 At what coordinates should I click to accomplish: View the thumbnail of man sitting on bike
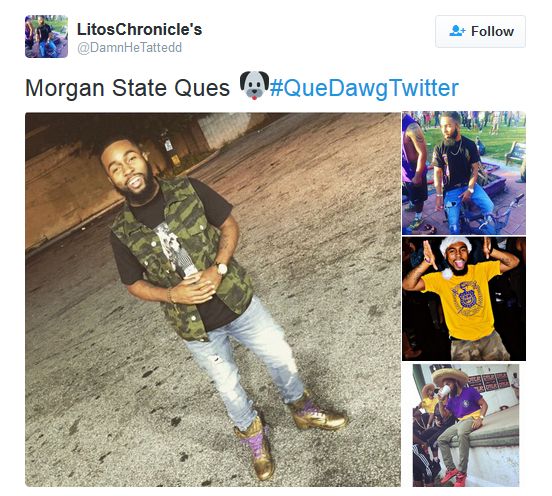coord(464,173)
